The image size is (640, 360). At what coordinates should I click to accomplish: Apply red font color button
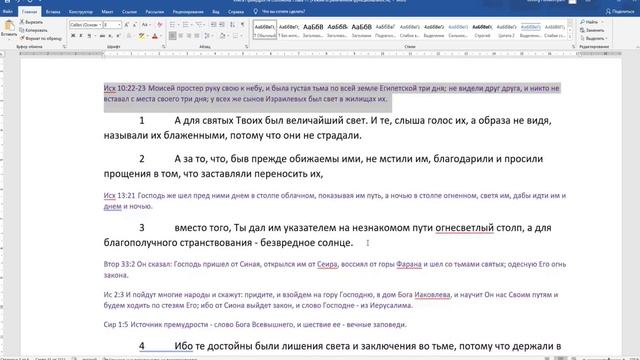point(155,36)
